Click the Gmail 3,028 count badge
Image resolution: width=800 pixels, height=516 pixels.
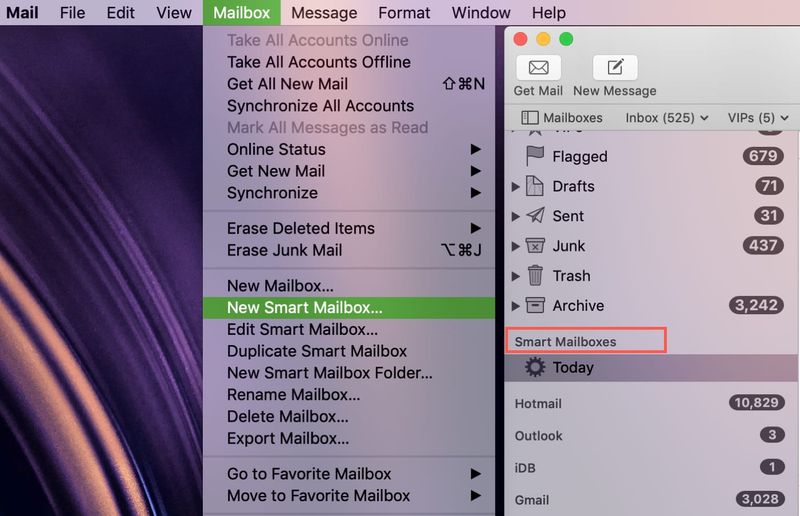[760, 499]
